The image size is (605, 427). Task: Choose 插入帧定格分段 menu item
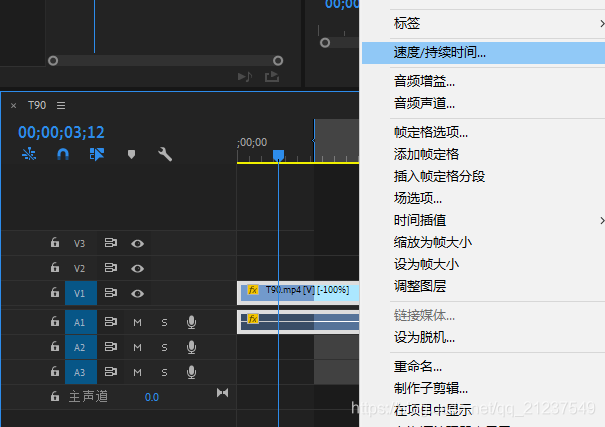483,176
